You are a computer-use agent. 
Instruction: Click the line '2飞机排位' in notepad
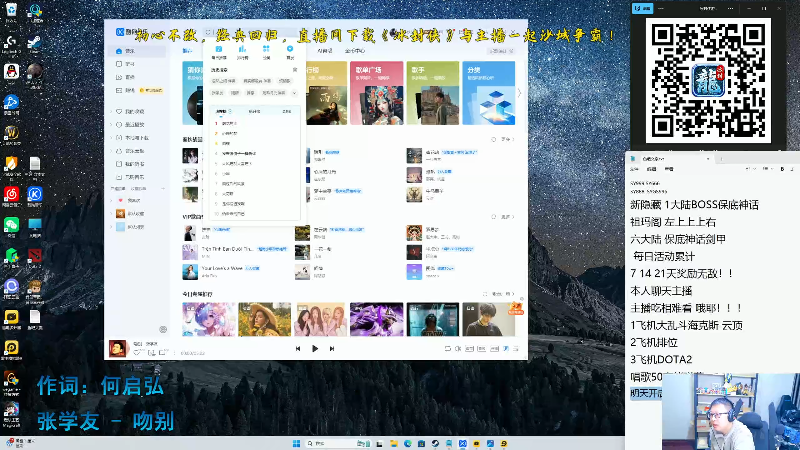point(654,342)
